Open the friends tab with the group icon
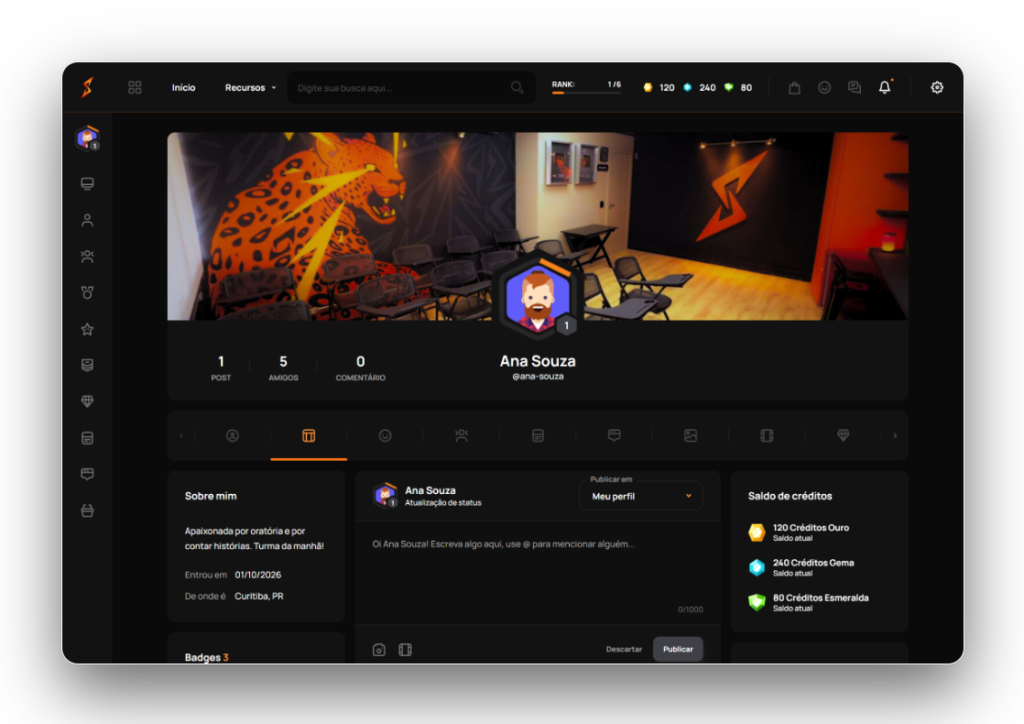The height and width of the screenshot is (724, 1024). (x=462, y=435)
